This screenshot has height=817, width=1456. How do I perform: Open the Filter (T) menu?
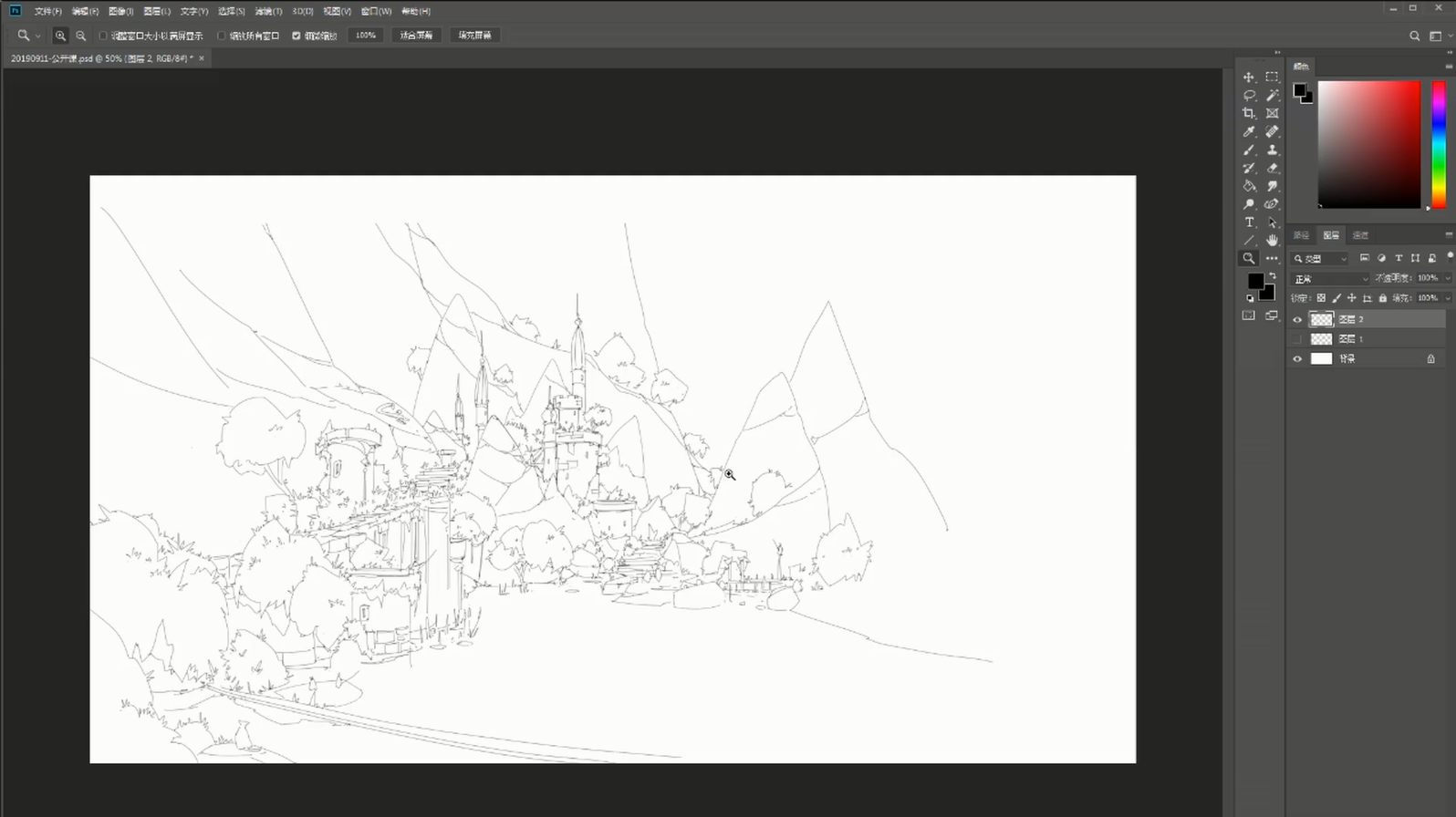pos(268,11)
